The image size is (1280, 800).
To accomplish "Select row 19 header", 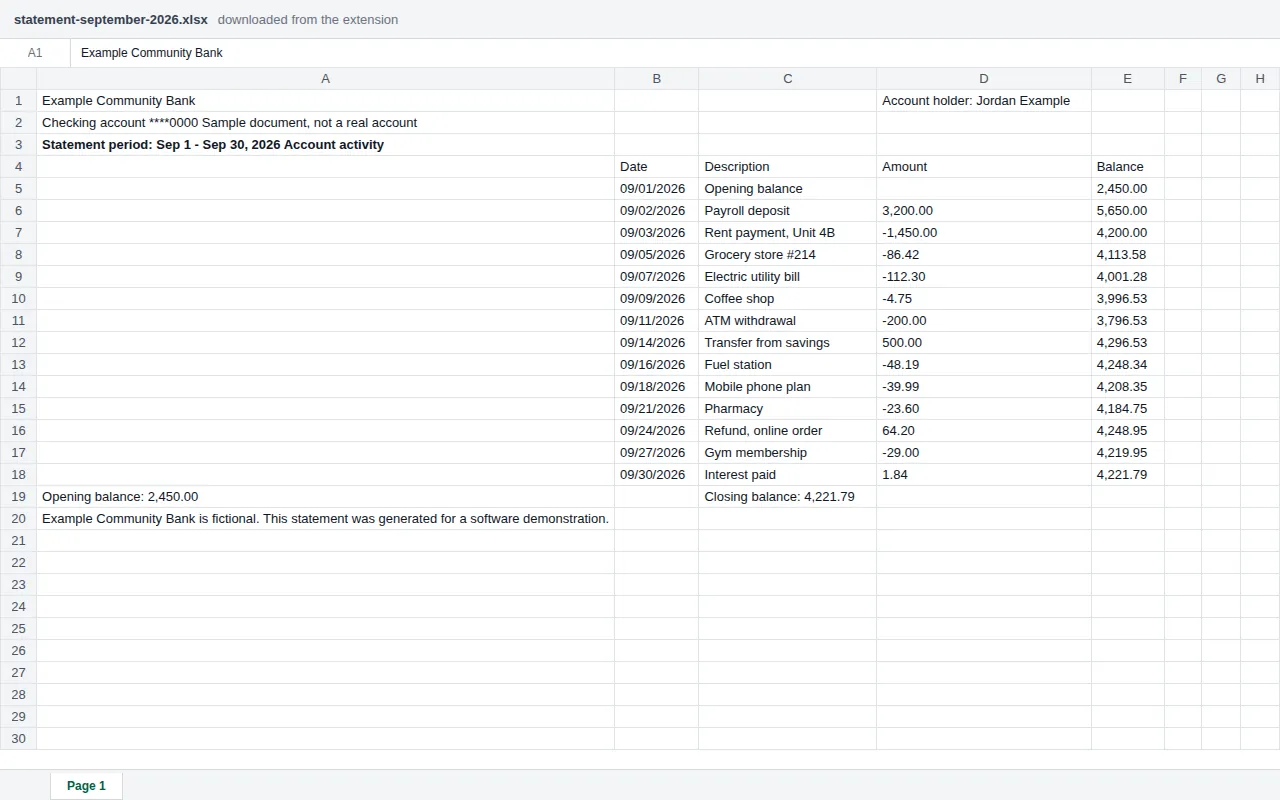I will tap(18, 497).
